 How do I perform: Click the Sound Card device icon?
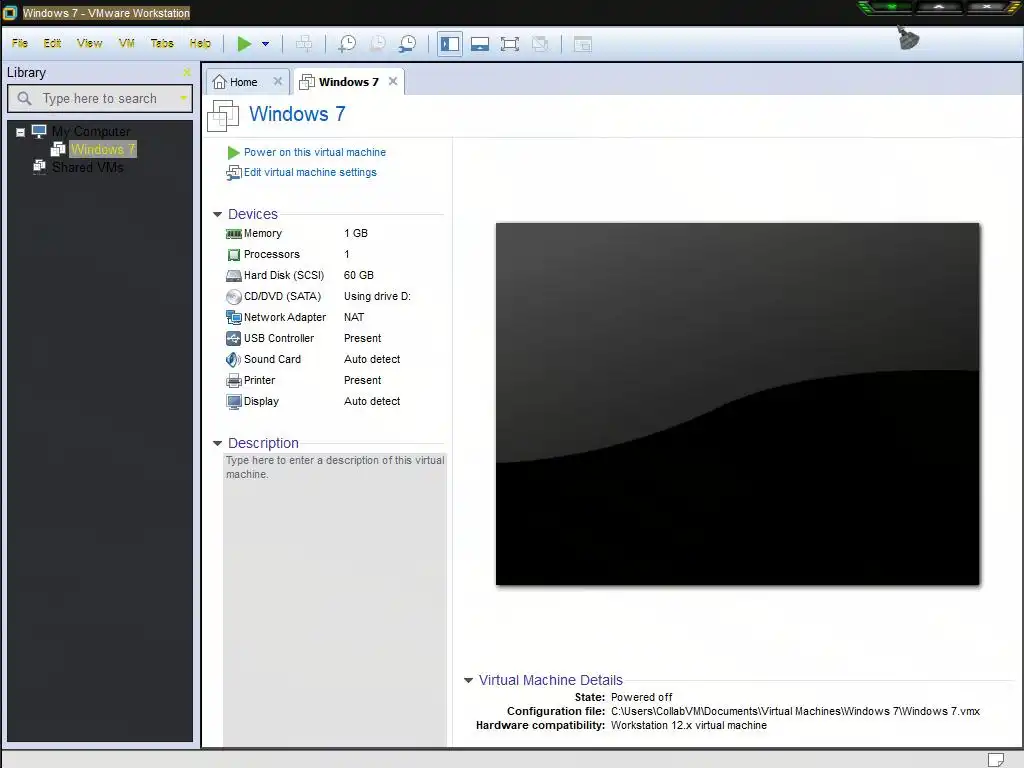click(x=233, y=359)
